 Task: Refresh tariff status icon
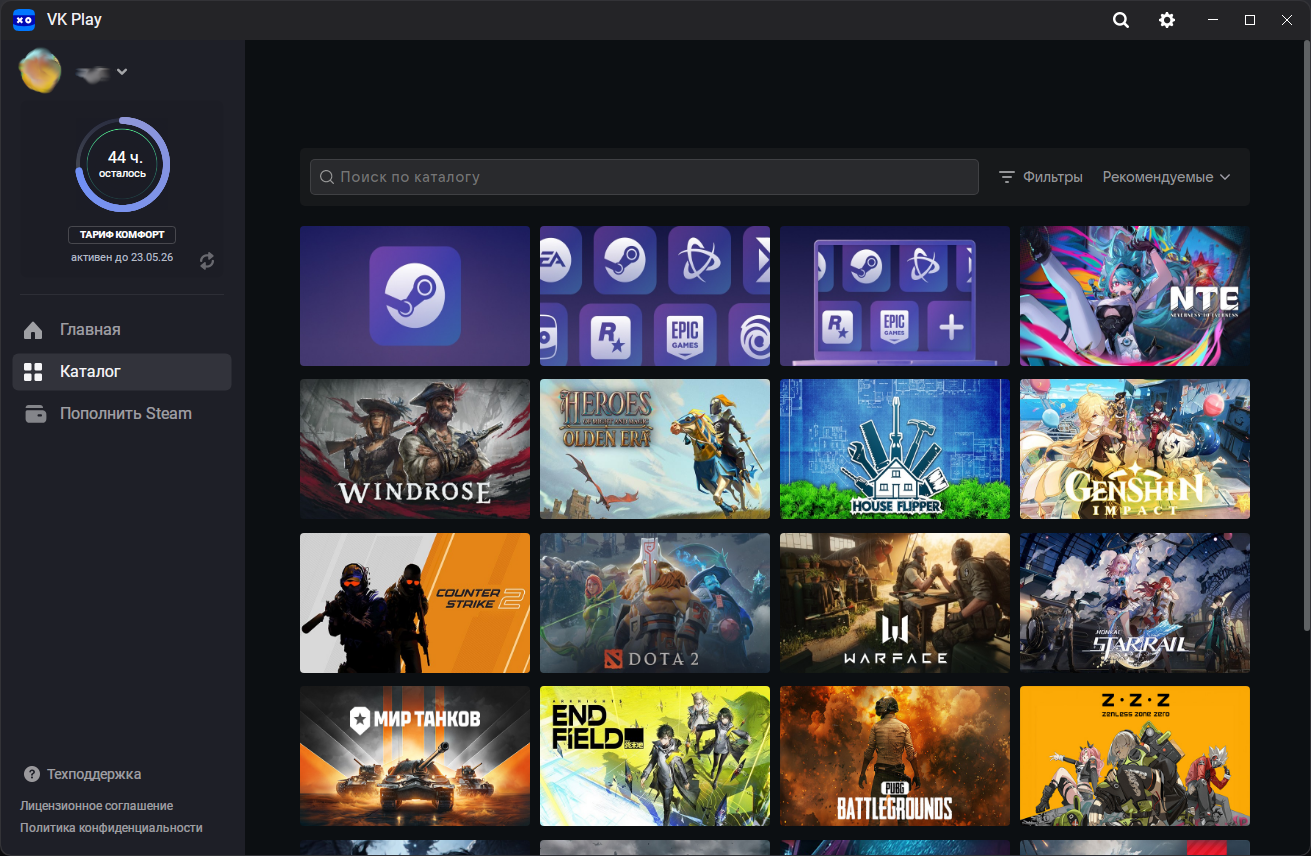pyautogui.click(x=207, y=260)
